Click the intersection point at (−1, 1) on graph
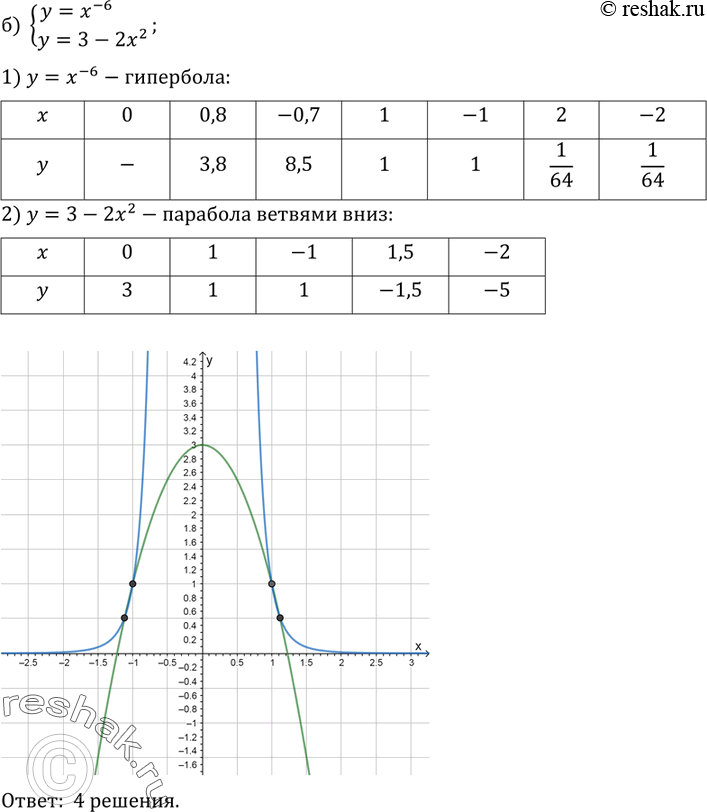The image size is (707, 812). (133, 583)
